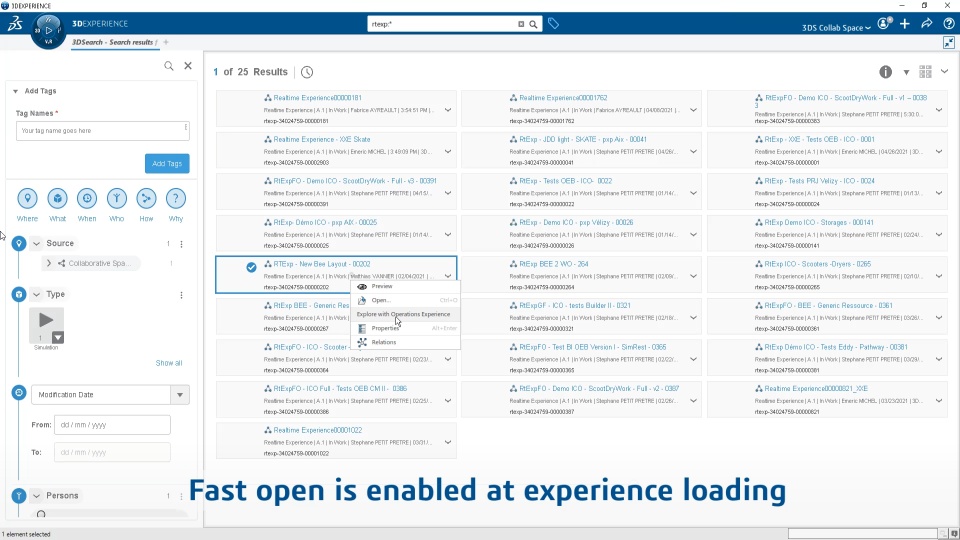Image resolution: width=960 pixels, height=540 pixels.
Task: Close the tags side panel
Action: (188, 66)
